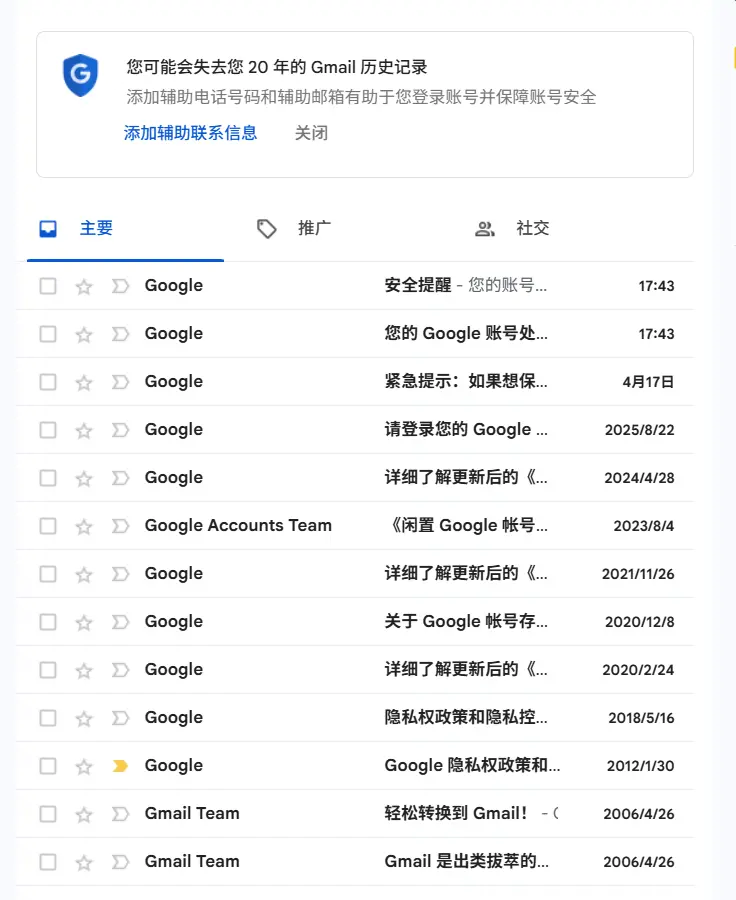Open Gmail 是出类拔萃的 email
The image size is (736, 900).
click(466, 861)
